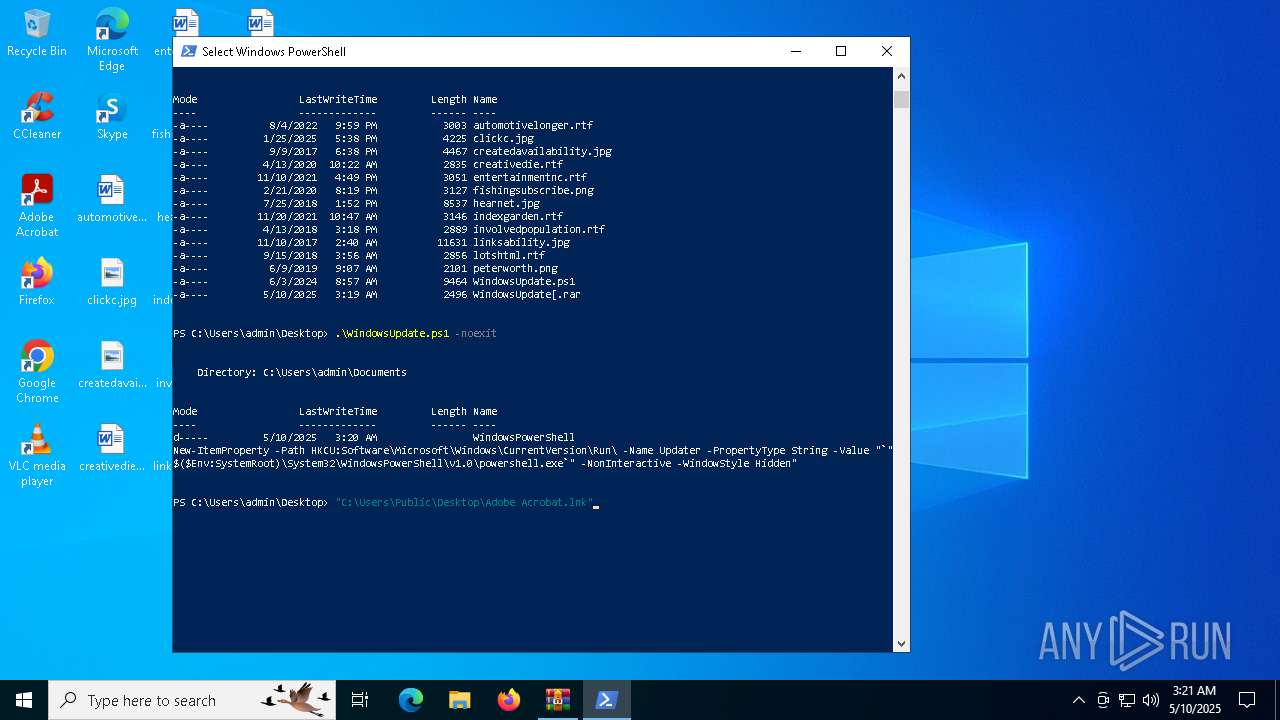This screenshot has height=720, width=1280.
Task: Click the WindowsUpdate.ps1 file name in listing
Action: pos(524,281)
